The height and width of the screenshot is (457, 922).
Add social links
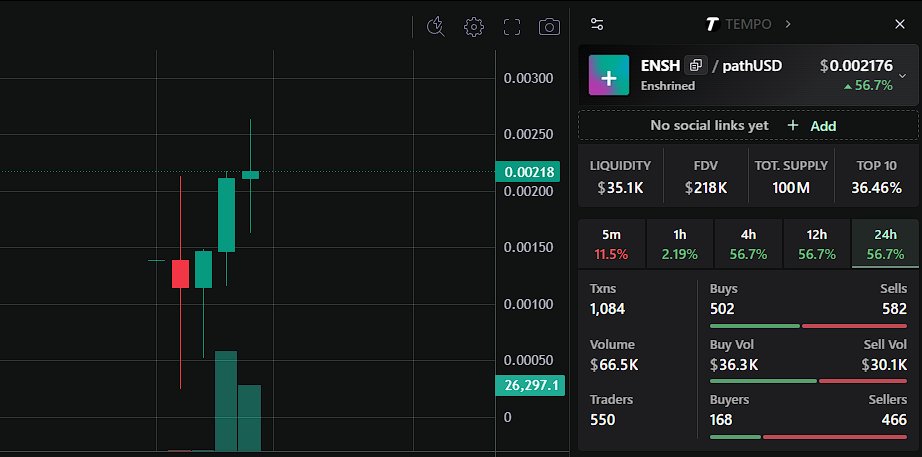point(823,126)
